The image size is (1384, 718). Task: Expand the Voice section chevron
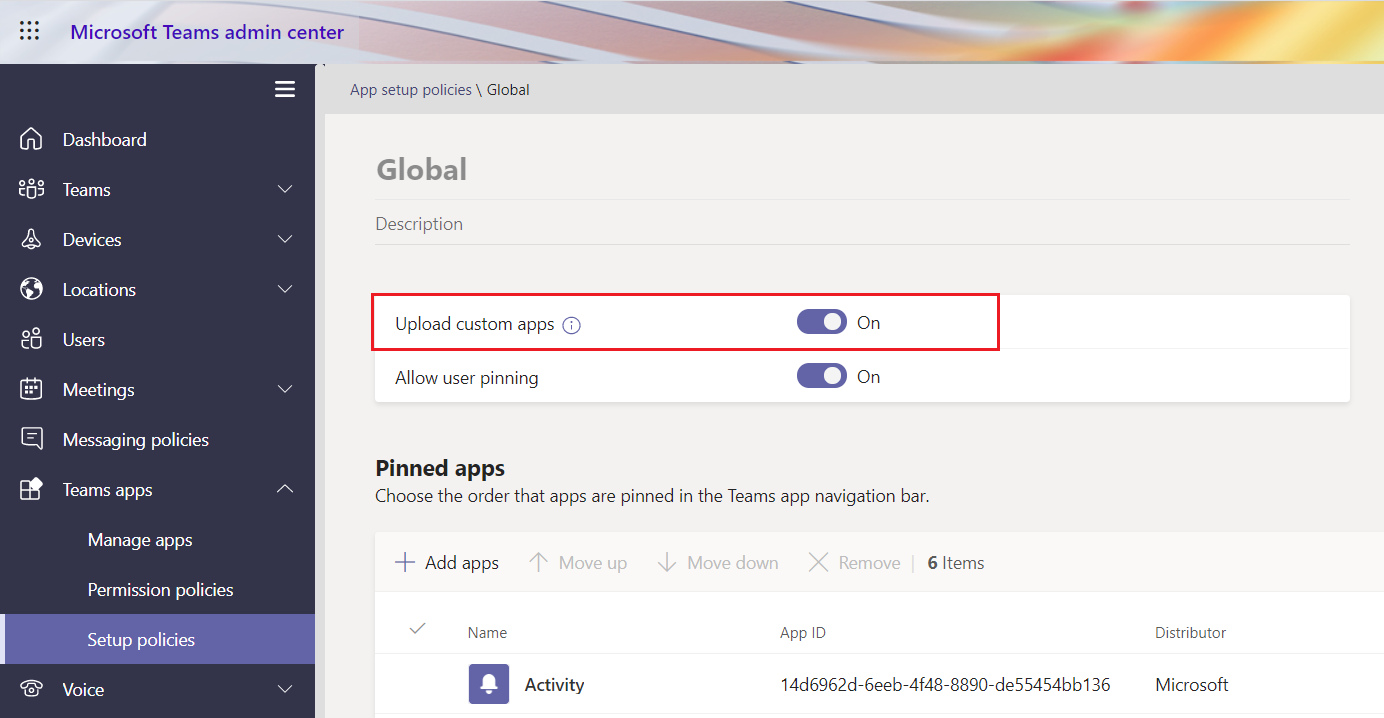[285, 689]
